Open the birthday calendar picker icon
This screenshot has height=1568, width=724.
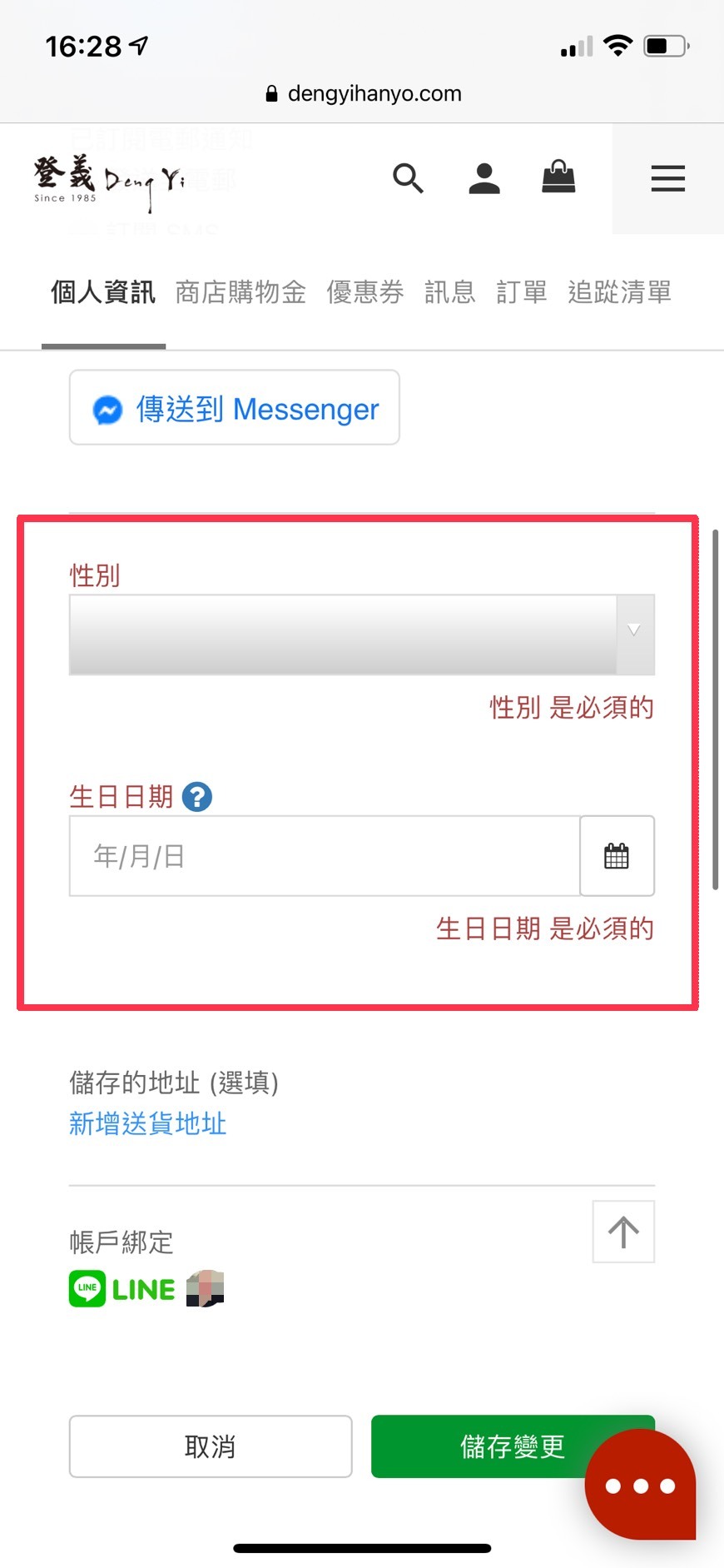pos(617,856)
